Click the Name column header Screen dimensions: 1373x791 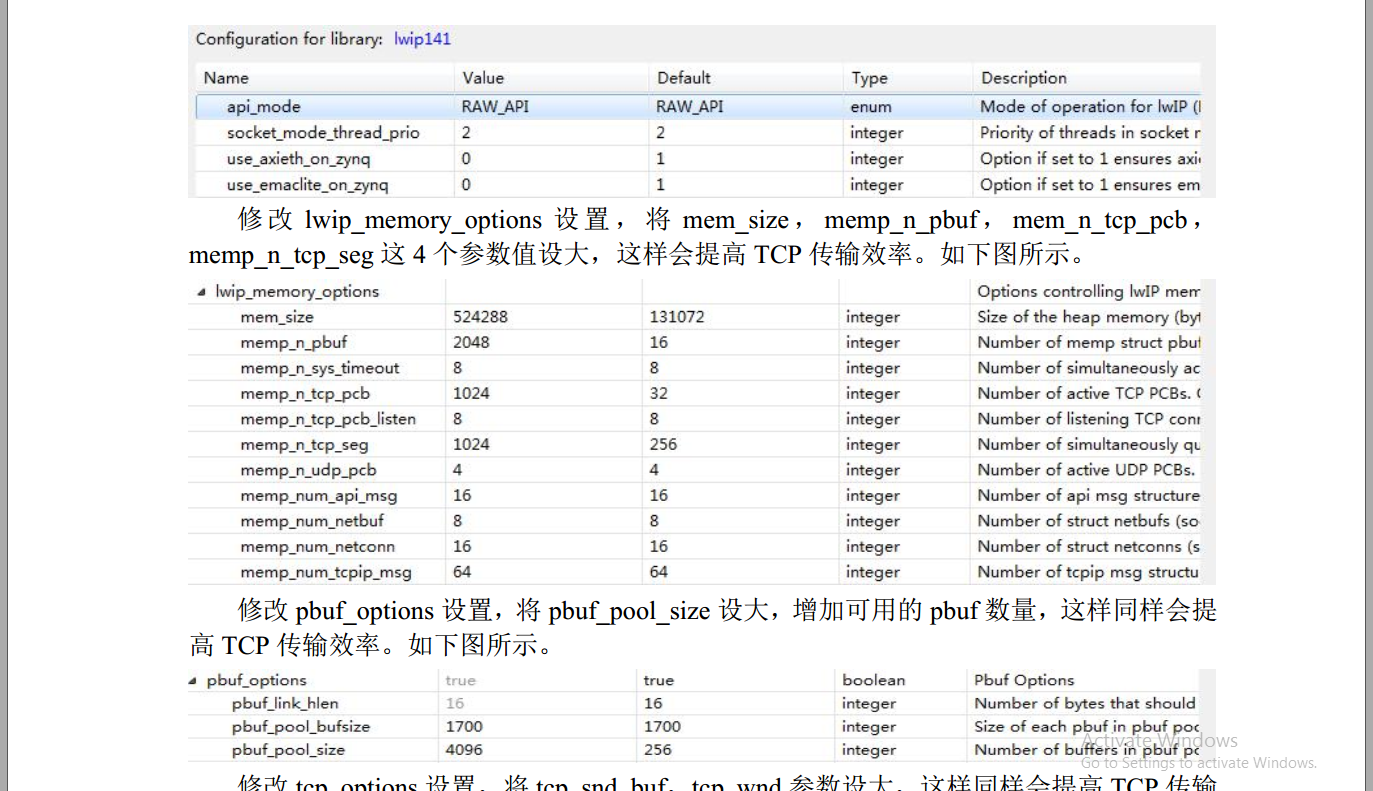(x=226, y=78)
